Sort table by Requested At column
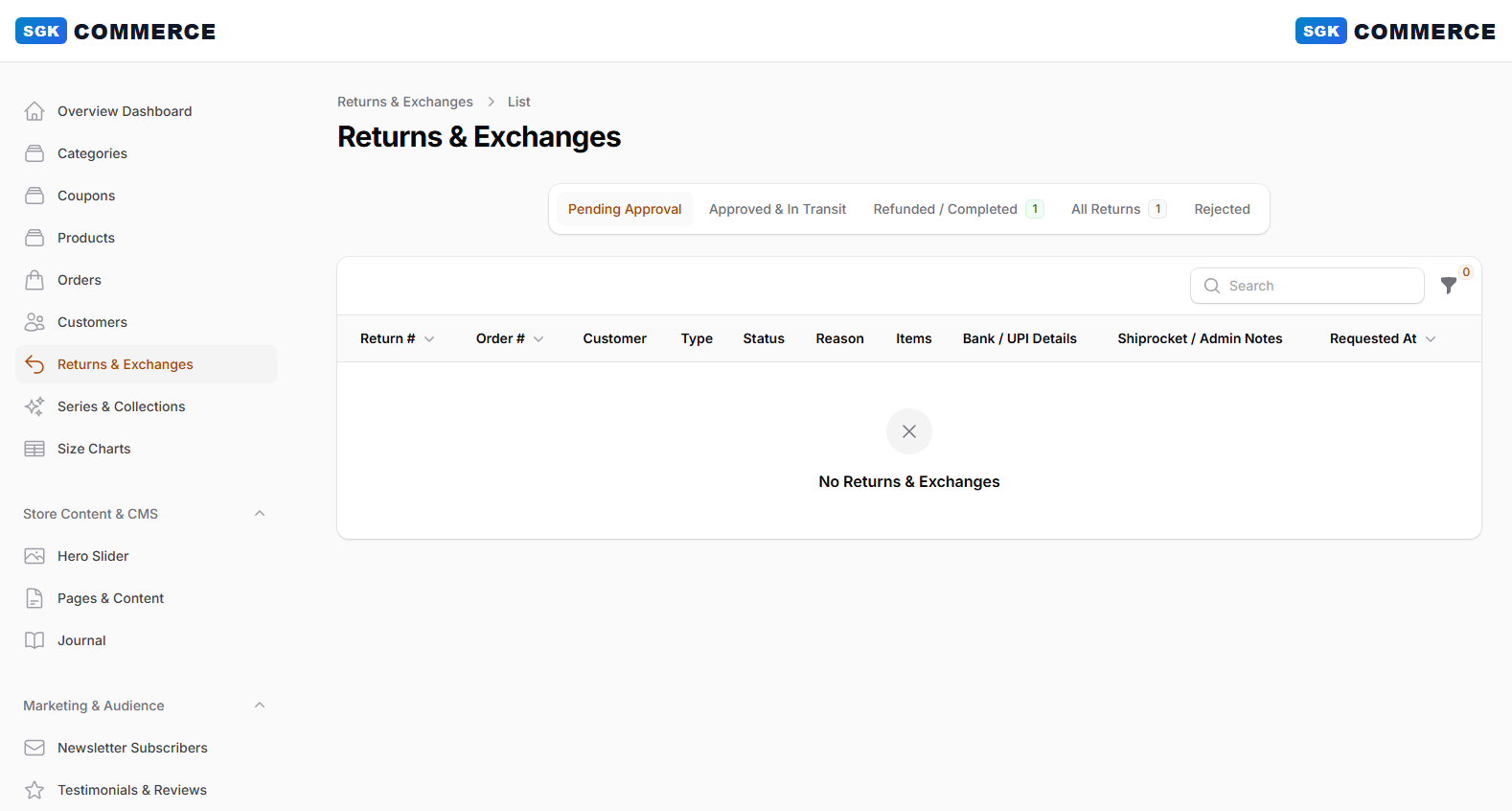Image resolution: width=1512 pixels, height=811 pixels. 1383,338
